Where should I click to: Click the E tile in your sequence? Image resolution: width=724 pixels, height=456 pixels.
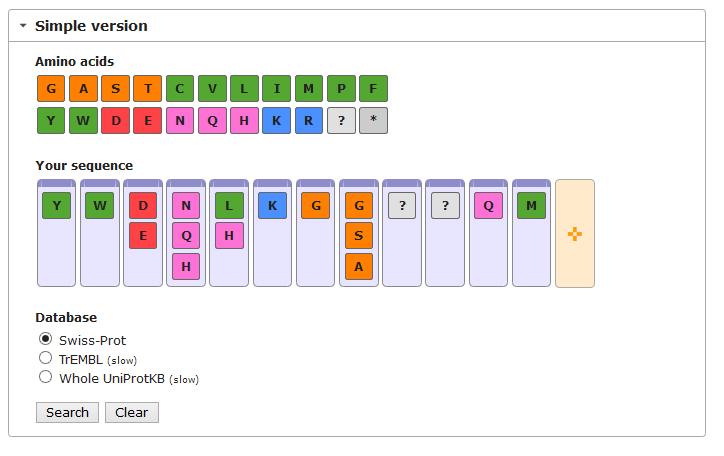pyautogui.click(x=143, y=236)
